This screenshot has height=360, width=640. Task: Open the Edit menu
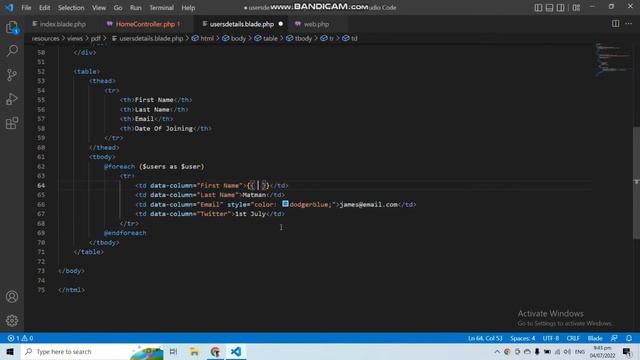coord(44,8)
